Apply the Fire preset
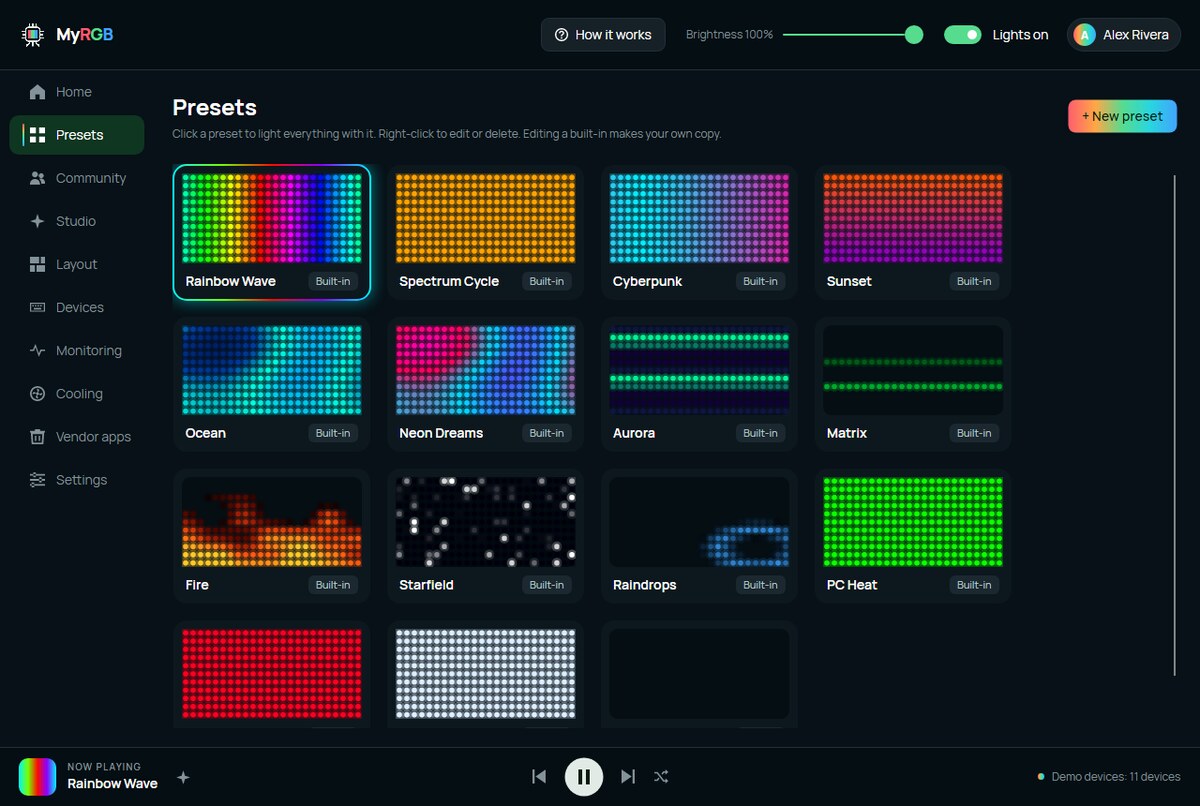This screenshot has width=1200, height=806. coord(272,537)
